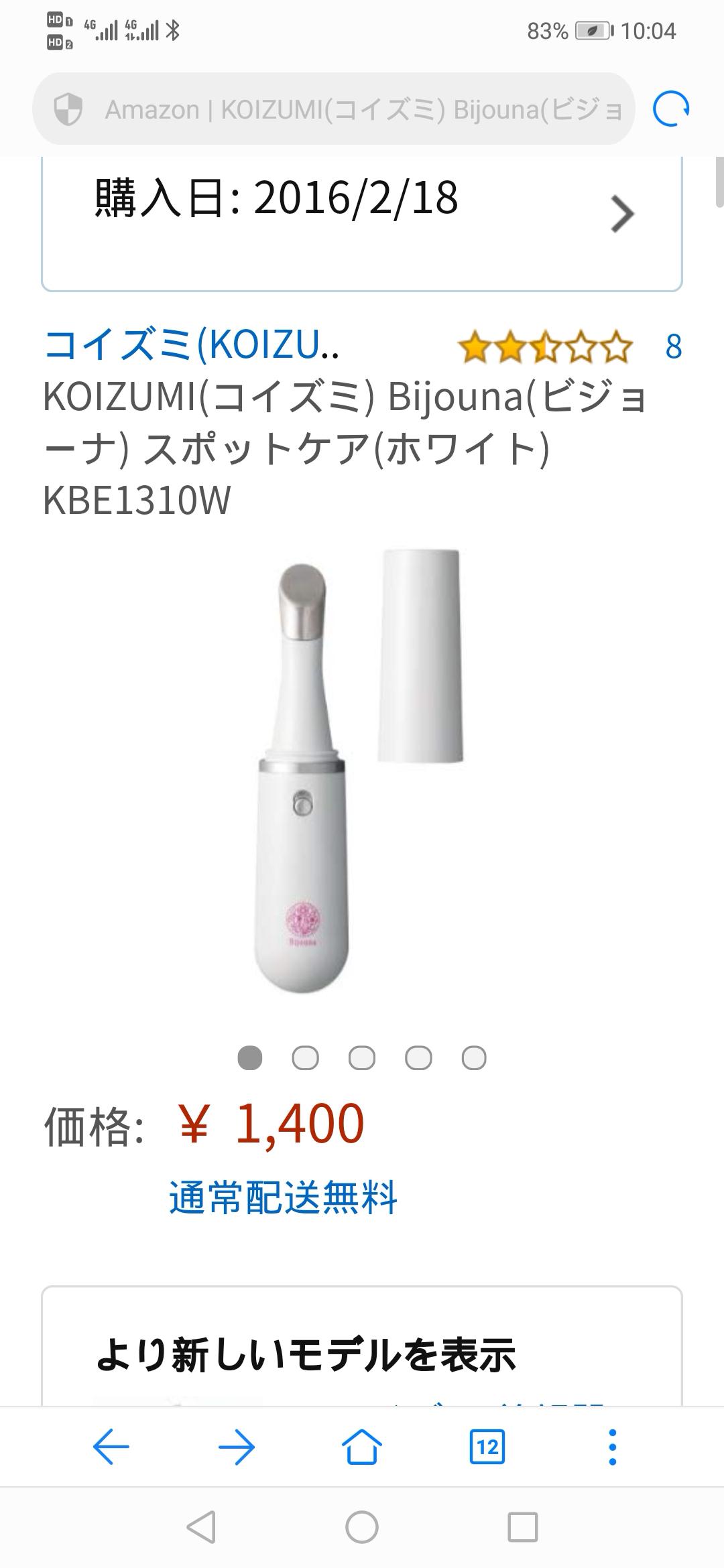Open the 8 customer reviews count

coord(673,347)
